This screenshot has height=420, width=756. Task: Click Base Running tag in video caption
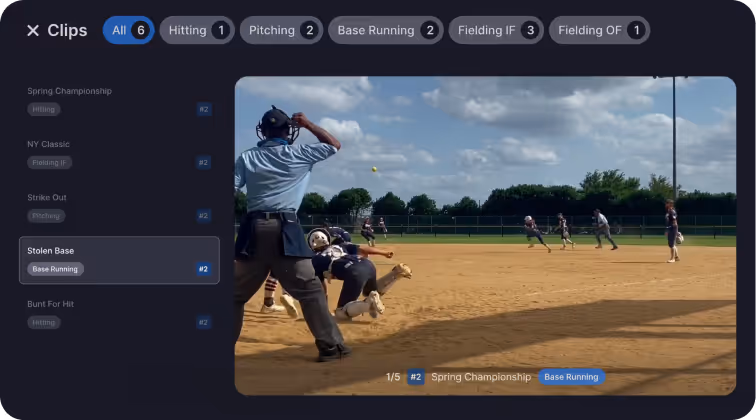point(571,377)
